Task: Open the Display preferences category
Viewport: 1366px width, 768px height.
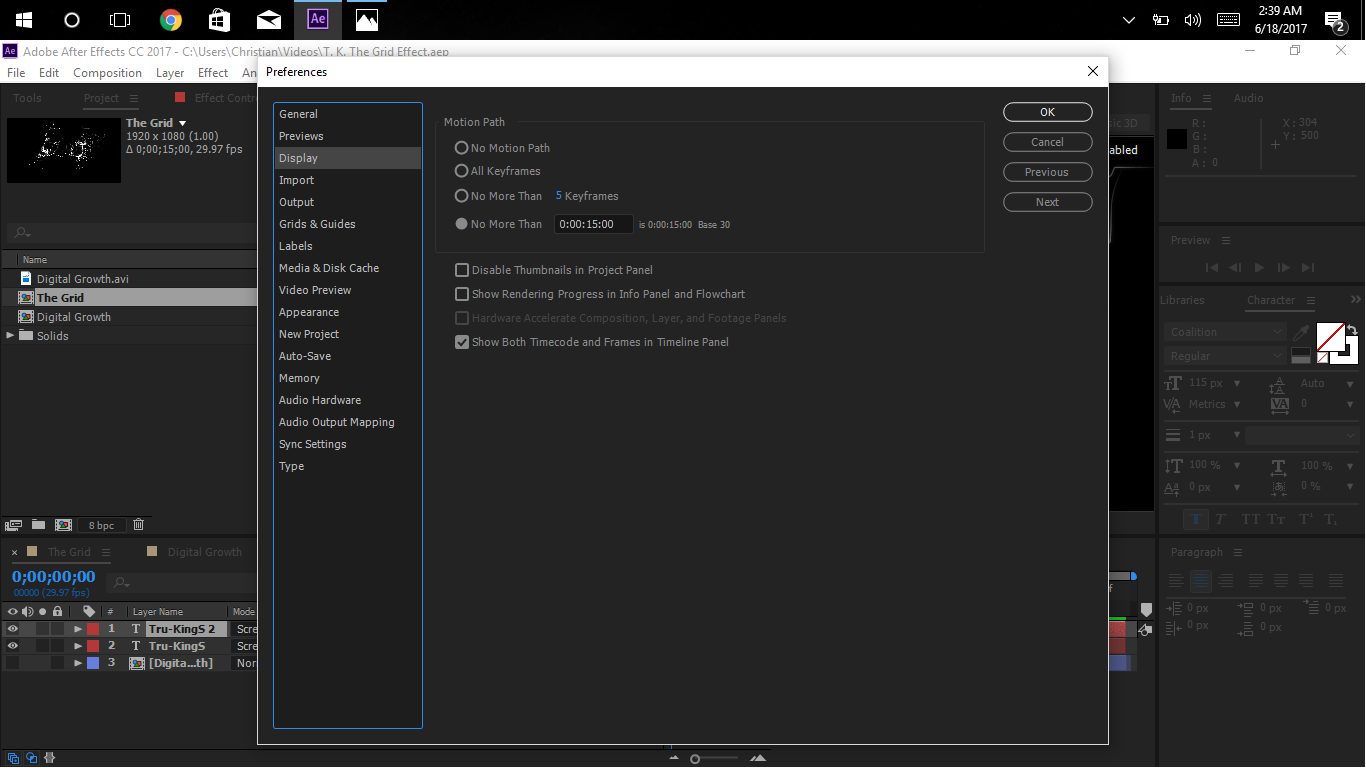Action: point(348,158)
